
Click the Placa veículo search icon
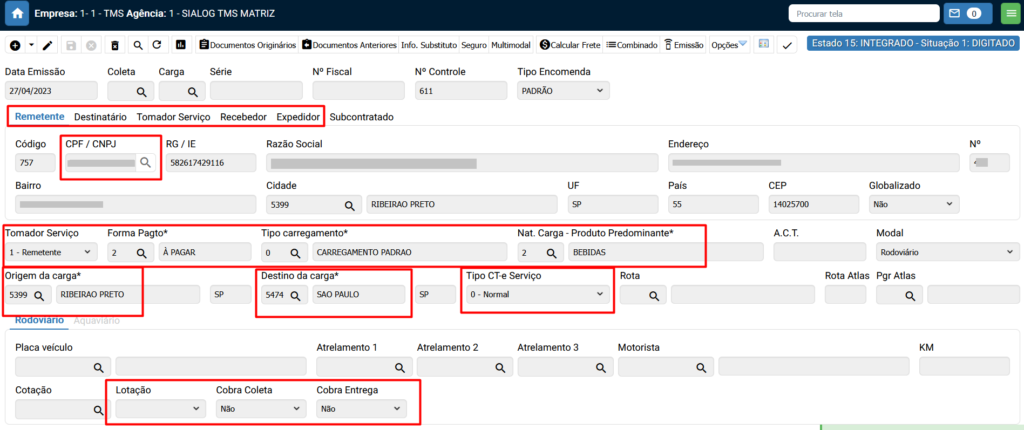pyautogui.click(x=98, y=367)
